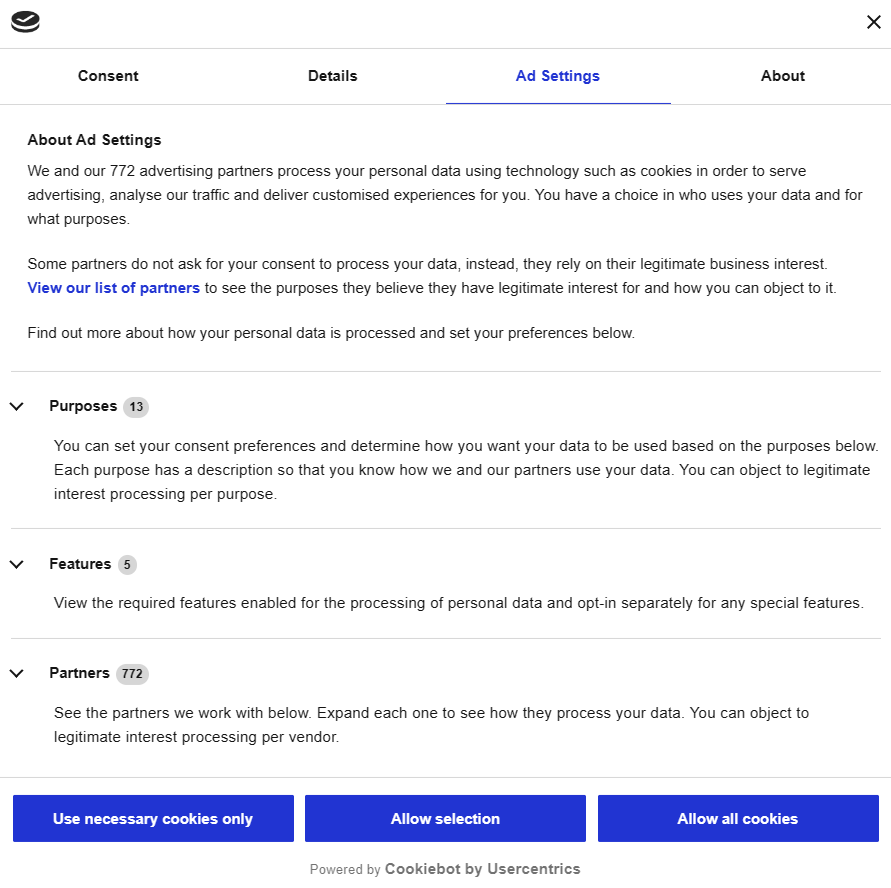Image resolution: width=891 pixels, height=888 pixels.
Task: Select the About Ad Settings heading text
Action: (x=95, y=140)
